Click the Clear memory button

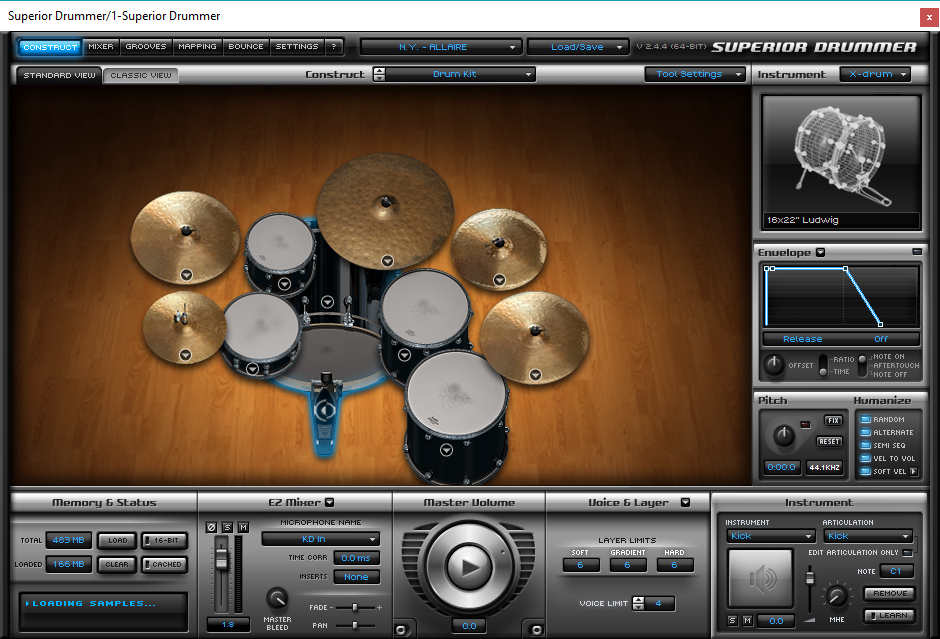click(x=118, y=564)
